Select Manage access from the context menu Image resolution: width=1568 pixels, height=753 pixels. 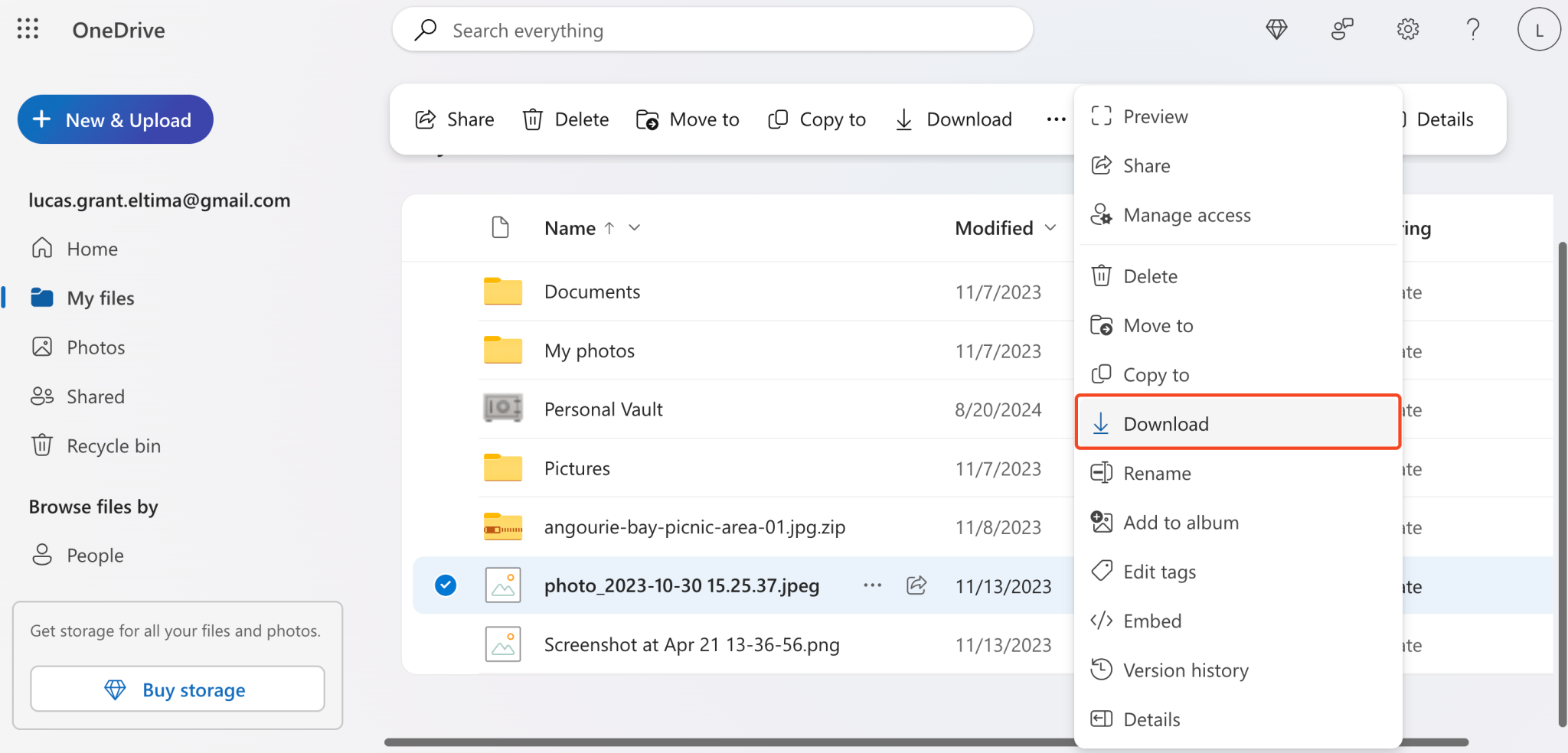pyautogui.click(x=1238, y=215)
